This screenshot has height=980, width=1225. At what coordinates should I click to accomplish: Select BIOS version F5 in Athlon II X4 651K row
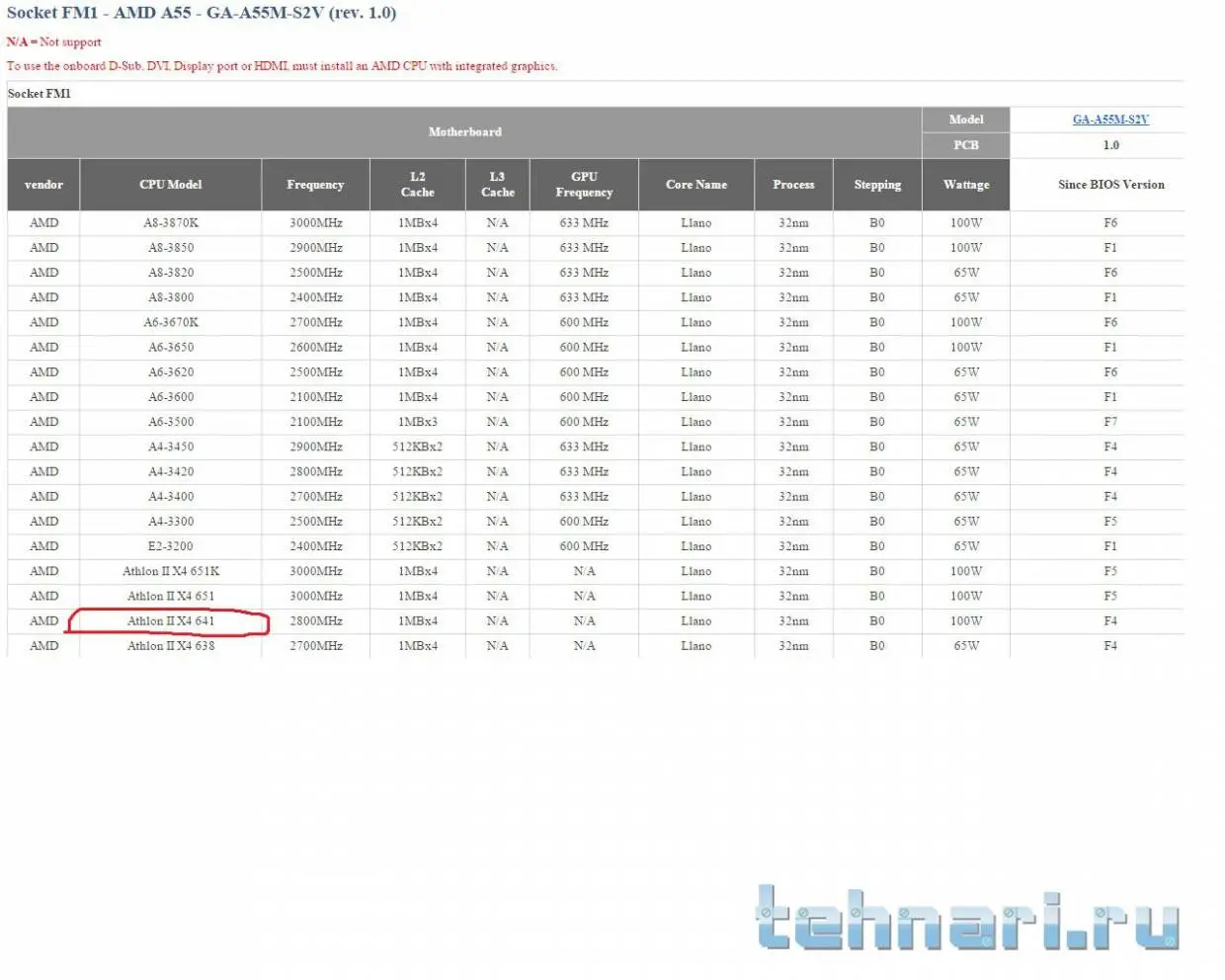tap(1111, 571)
